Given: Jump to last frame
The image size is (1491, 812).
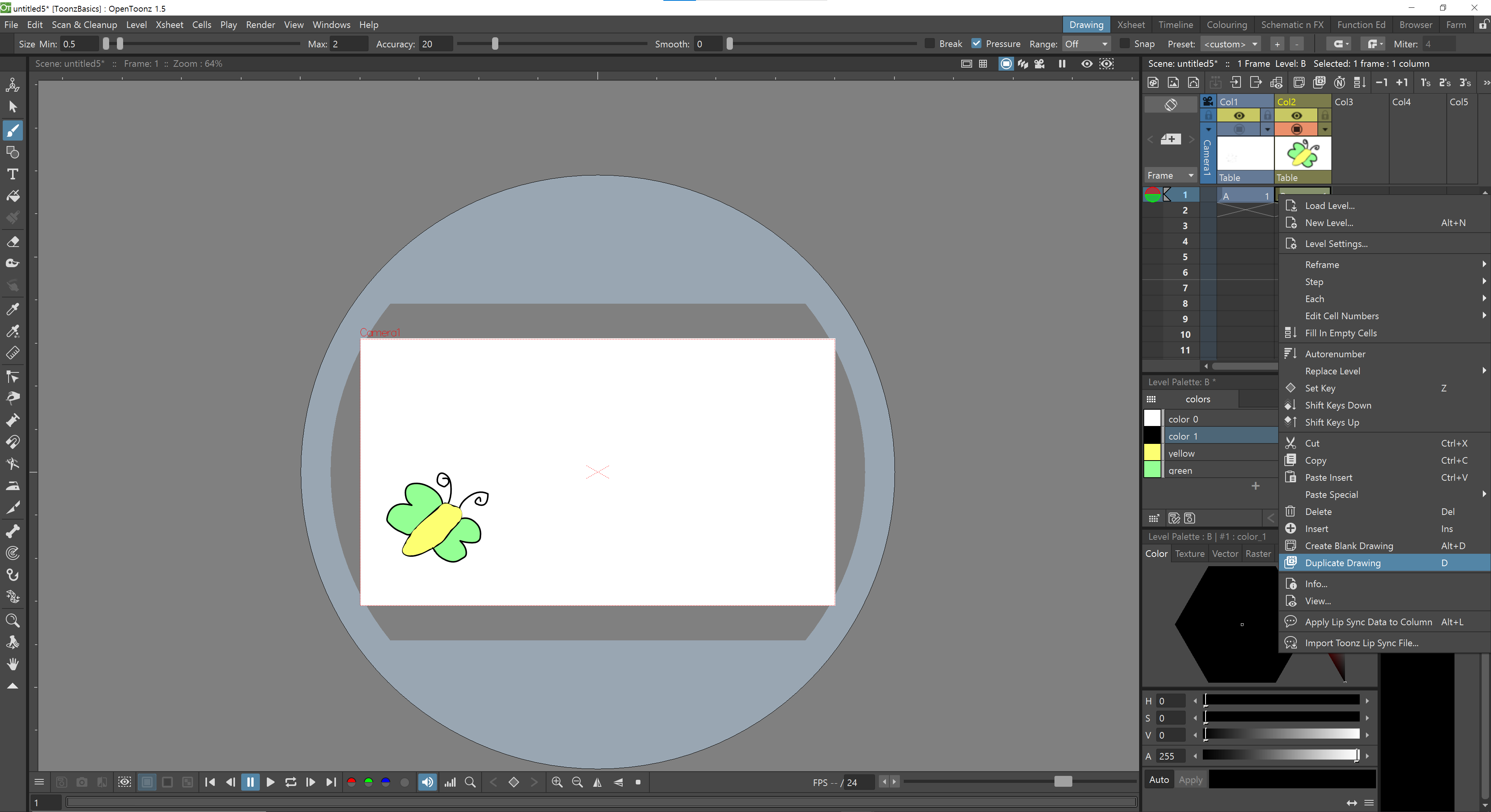Looking at the screenshot, I should point(331,782).
